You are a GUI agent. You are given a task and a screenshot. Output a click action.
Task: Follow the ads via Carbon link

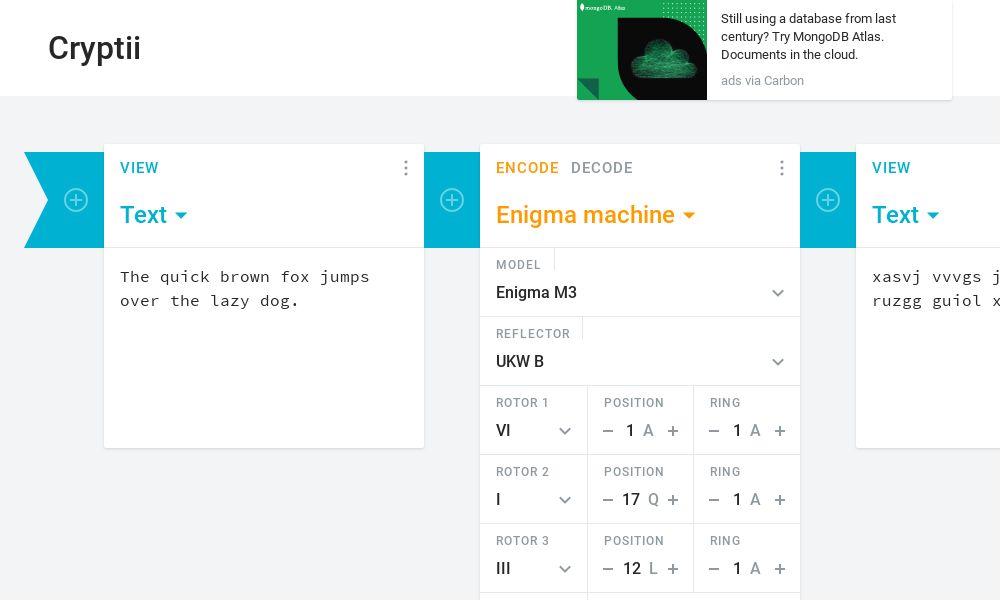762,80
